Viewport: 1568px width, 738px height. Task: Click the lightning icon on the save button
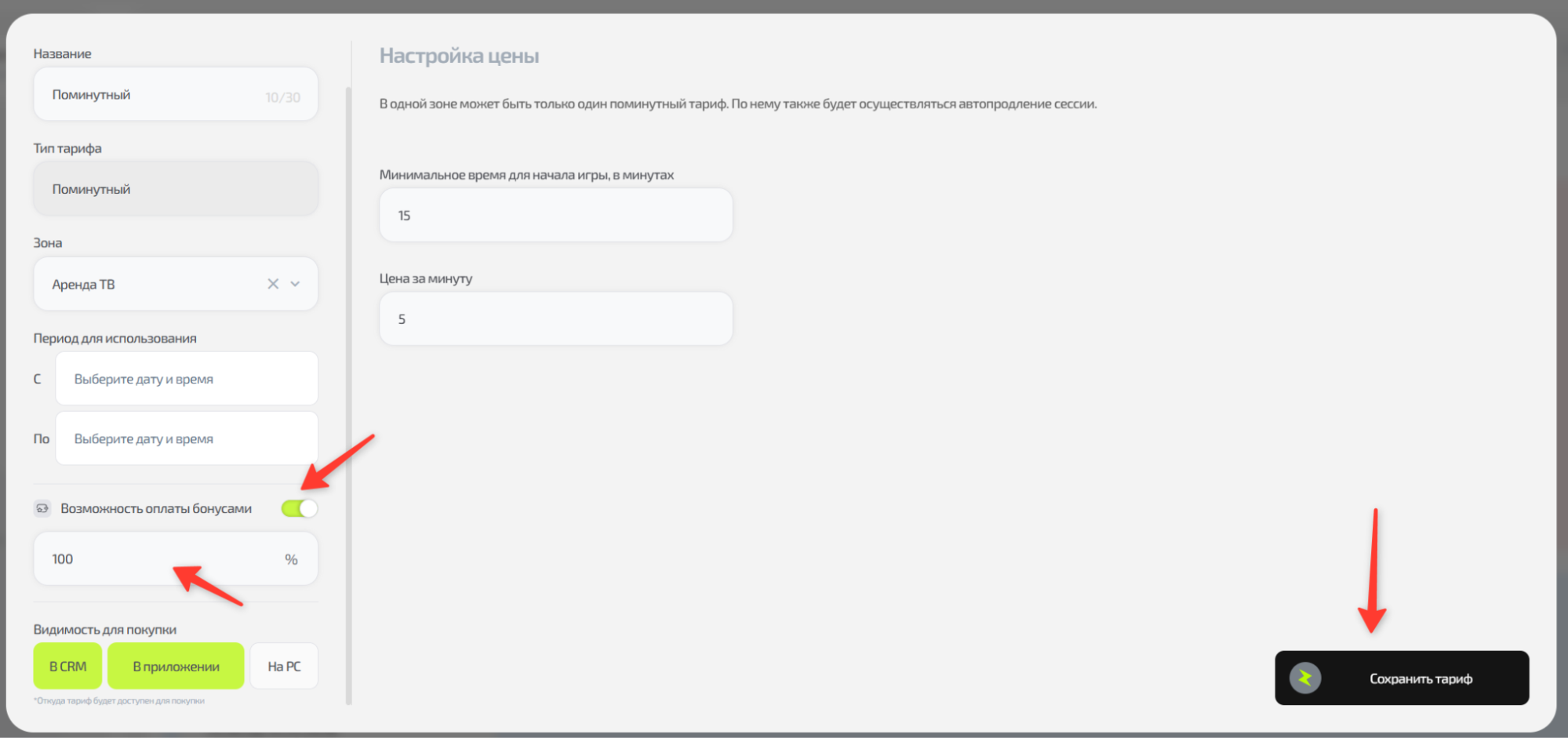point(1305,678)
